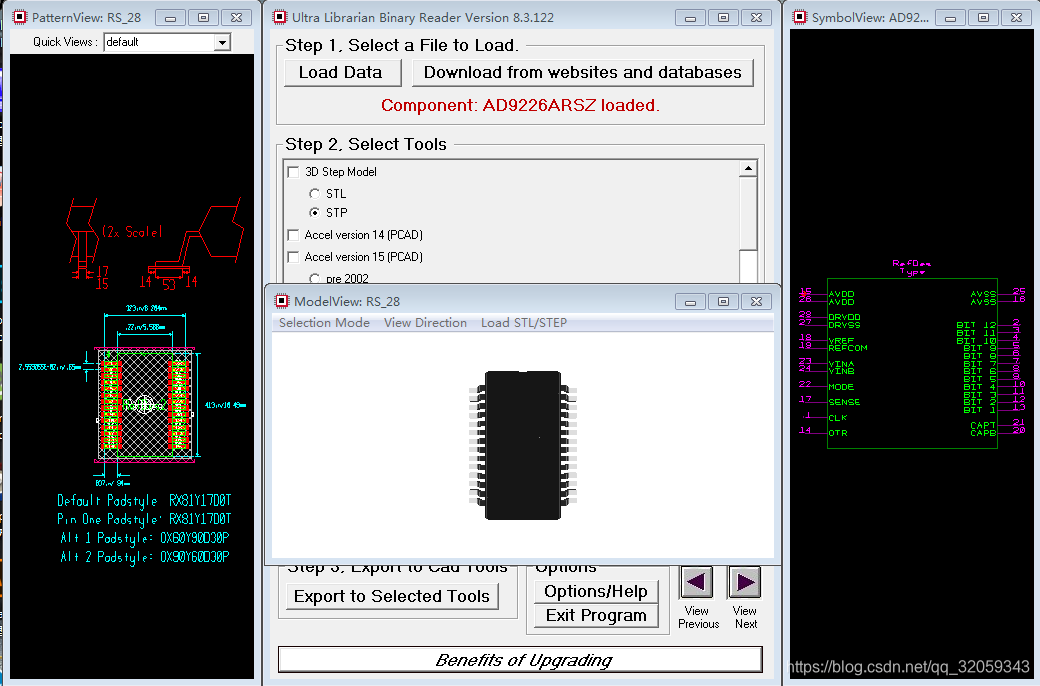
Task: Open Options/Help
Action: coord(596,591)
